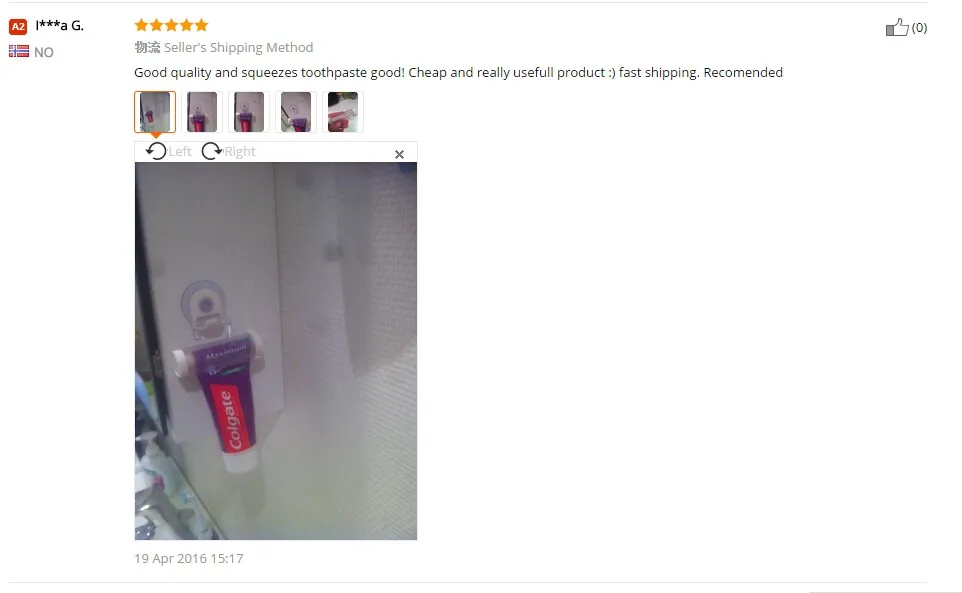Click the thumbs-up helpful icon
The image size is (962, 593).
click(x=897, y=27)
